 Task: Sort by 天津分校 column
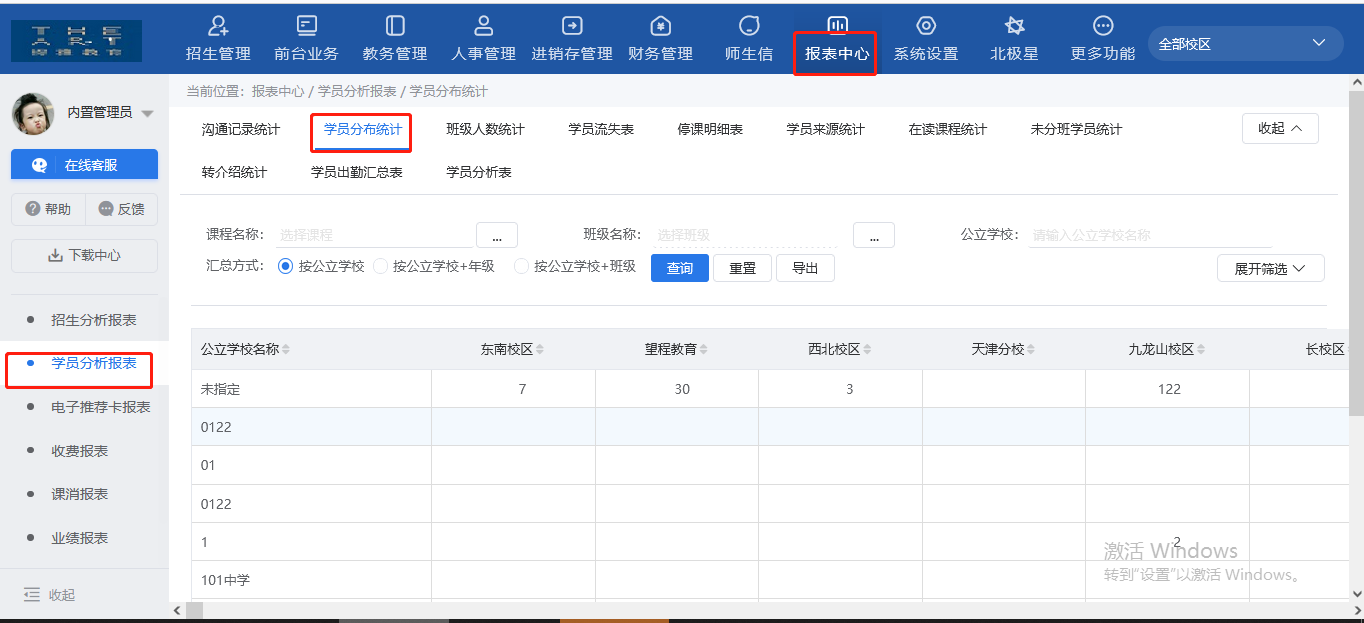1031,349
